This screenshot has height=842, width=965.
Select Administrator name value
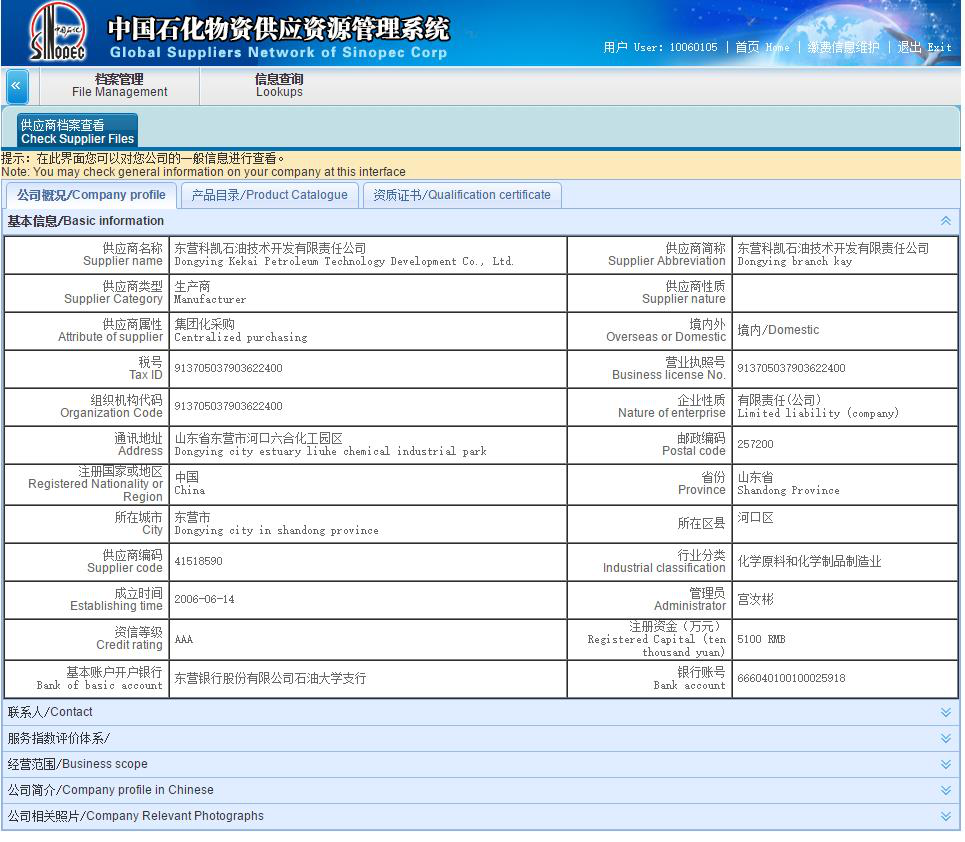pyautogui.click(x=755, y=599)
